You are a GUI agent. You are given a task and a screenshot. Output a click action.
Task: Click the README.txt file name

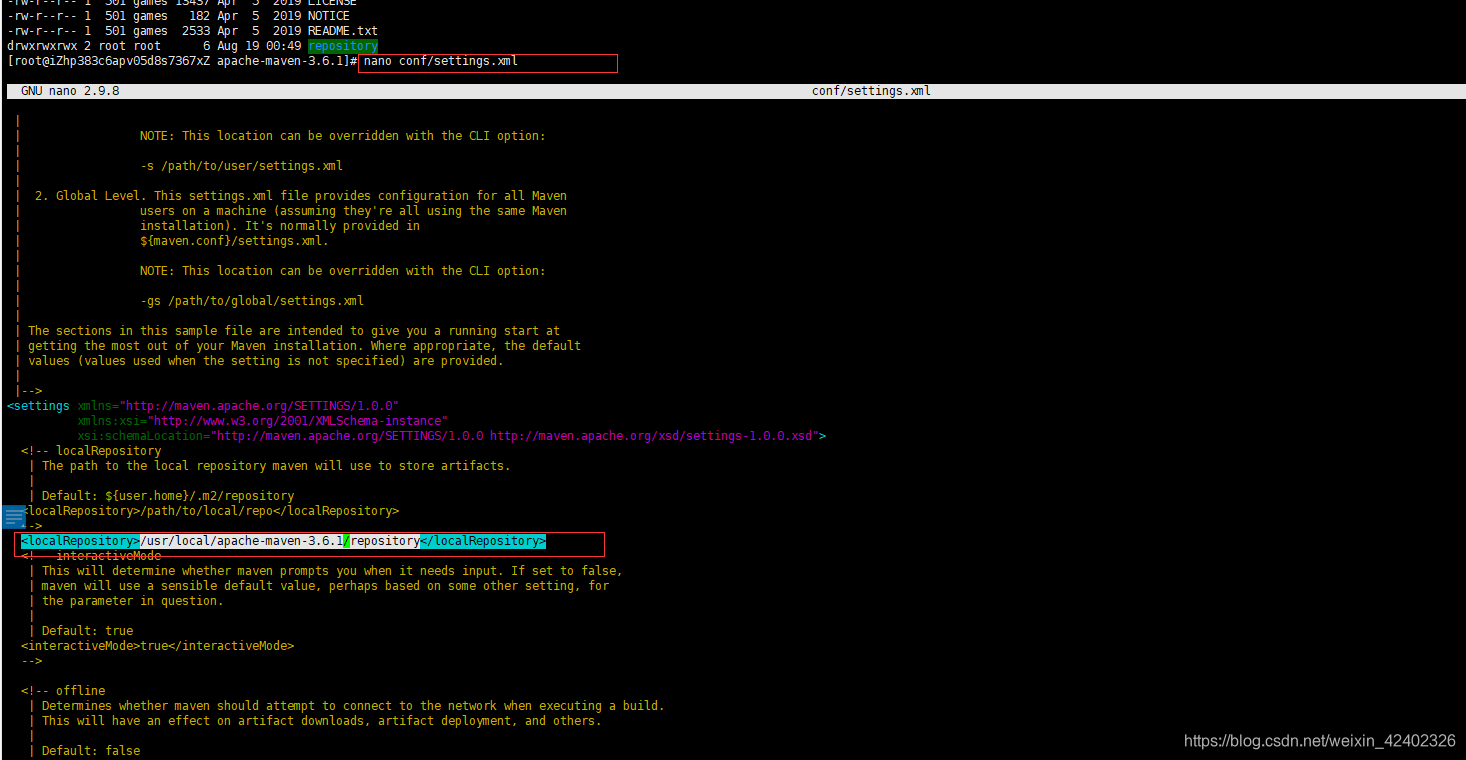(x=343, y=31)
